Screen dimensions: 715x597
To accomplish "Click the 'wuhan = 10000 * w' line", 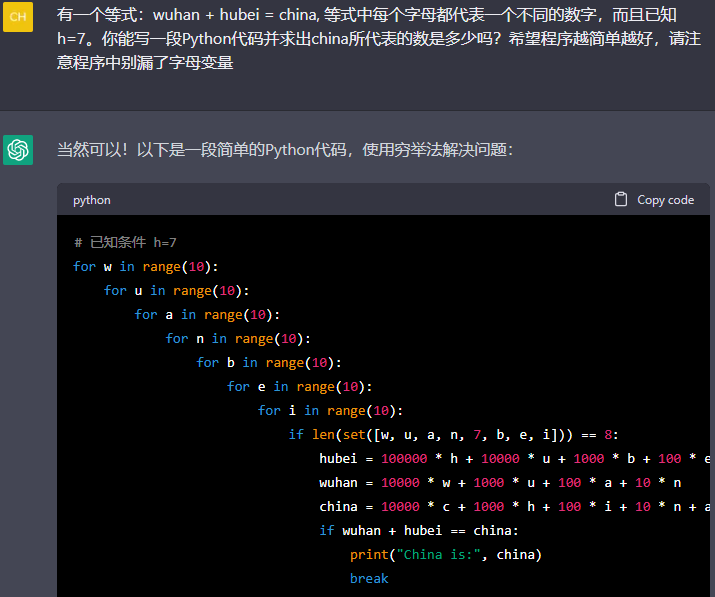I will (x=500, y=482).
